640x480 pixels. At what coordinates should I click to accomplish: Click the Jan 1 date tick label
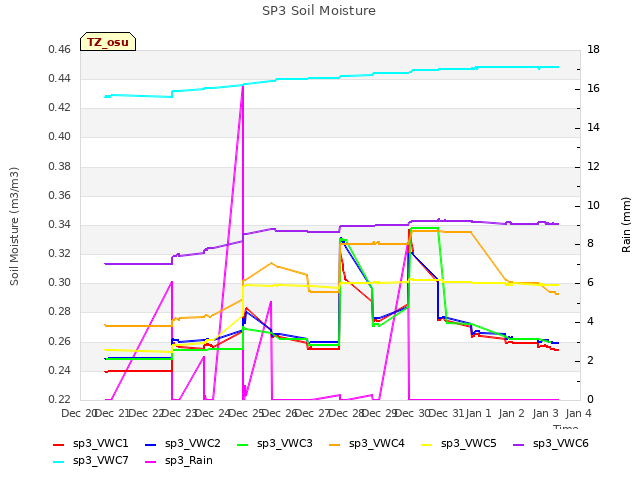click(478, 413)
